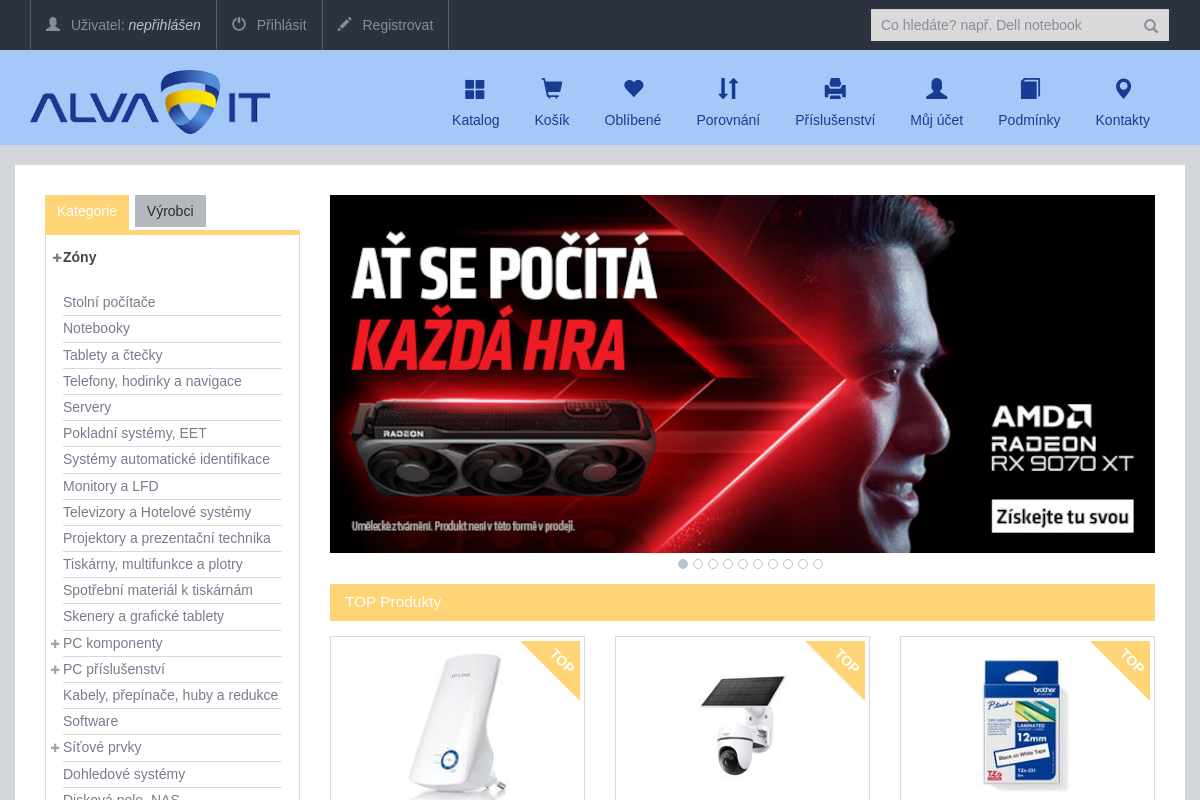
Task: Open the Košík shopping cart icon
Action: tap(552, 89)
